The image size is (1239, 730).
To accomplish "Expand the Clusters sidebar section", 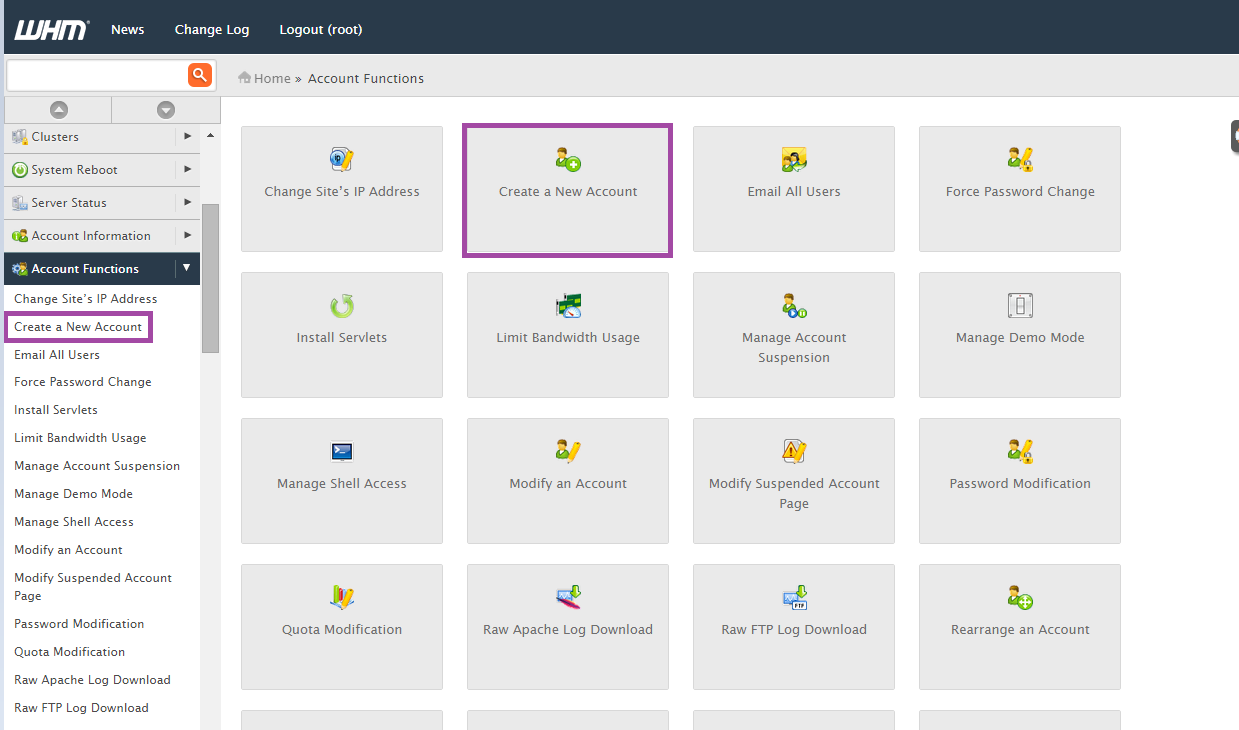I will [187, 136].
